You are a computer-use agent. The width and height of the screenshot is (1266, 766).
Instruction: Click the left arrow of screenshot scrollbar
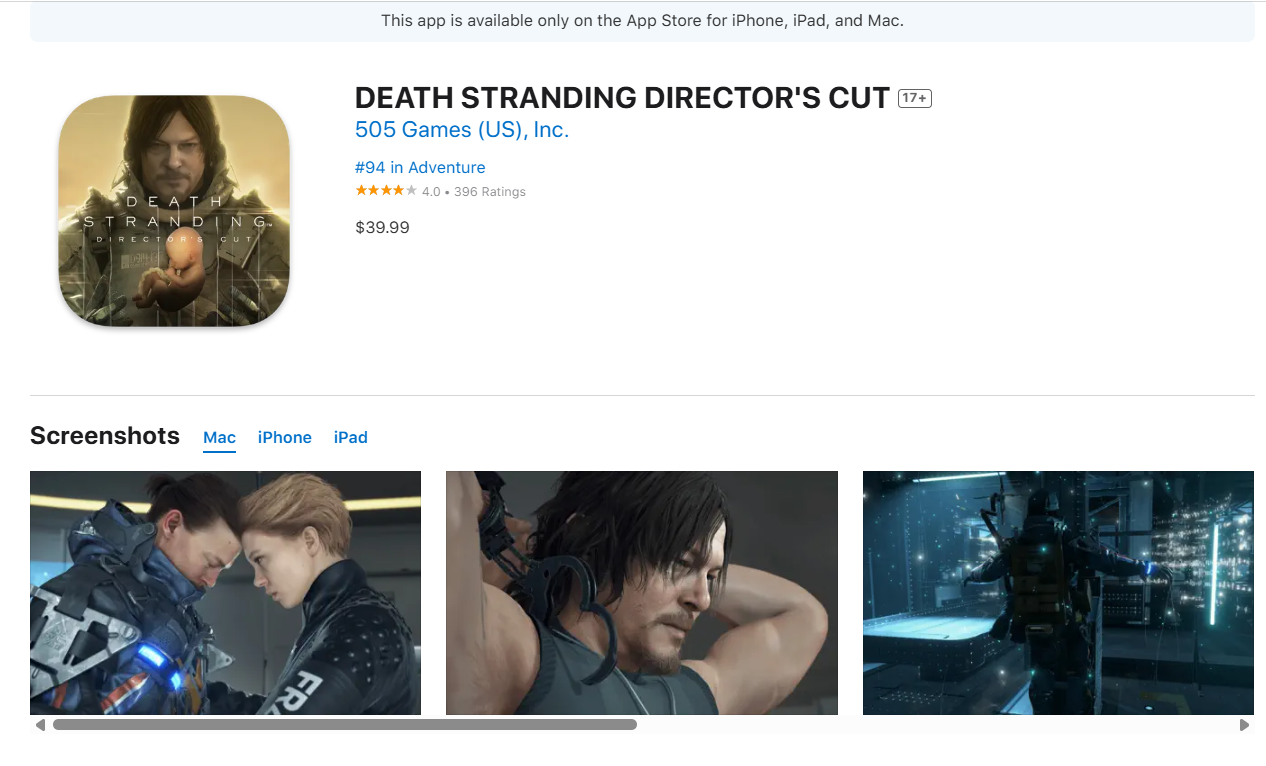click(40, 725)
